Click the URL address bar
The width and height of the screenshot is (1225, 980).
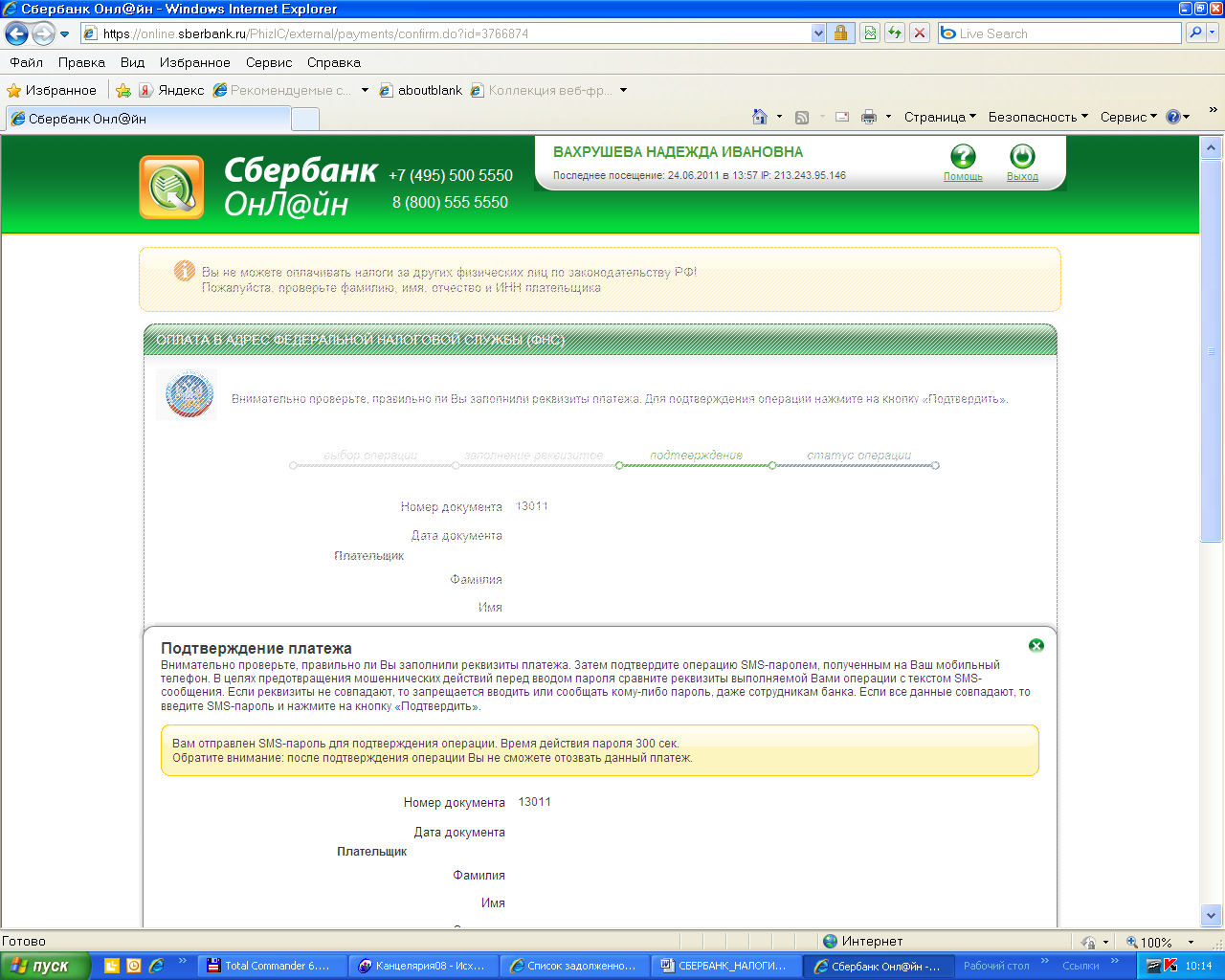tap(445, 33)
